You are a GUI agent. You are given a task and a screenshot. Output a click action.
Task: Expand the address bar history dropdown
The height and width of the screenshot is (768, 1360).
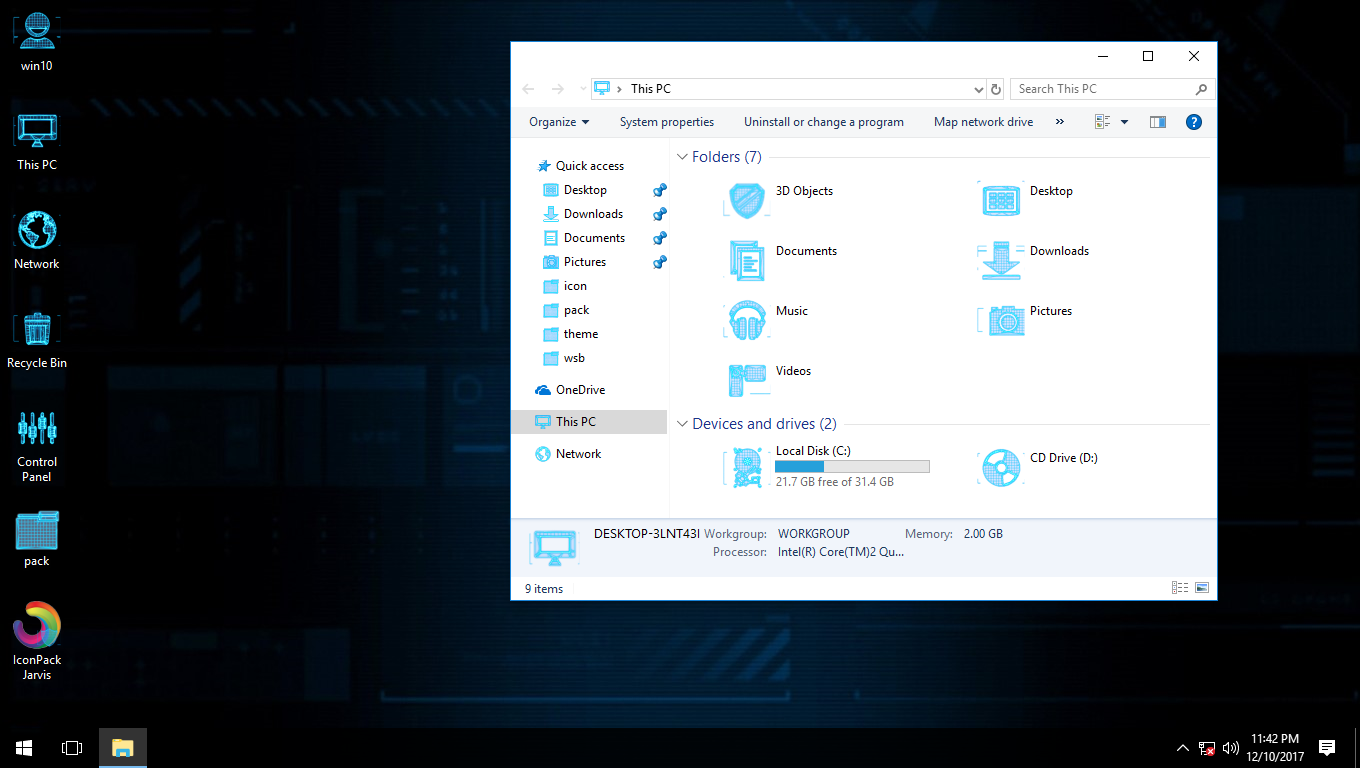point(978,88)
